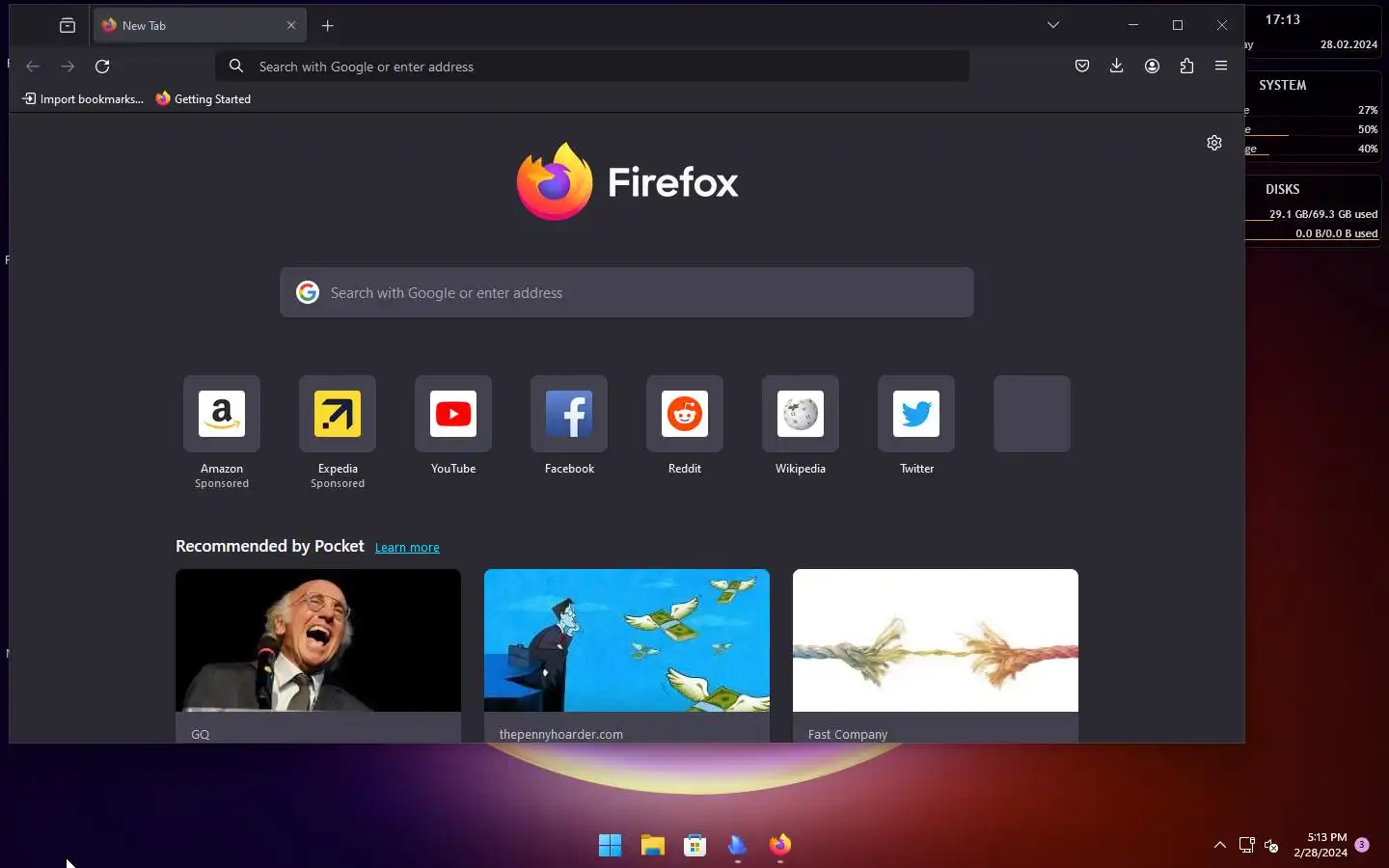This screenshot has width=1389, height=868.
Task: Click the 17:13 widget clock
Action: [1283, 20]
